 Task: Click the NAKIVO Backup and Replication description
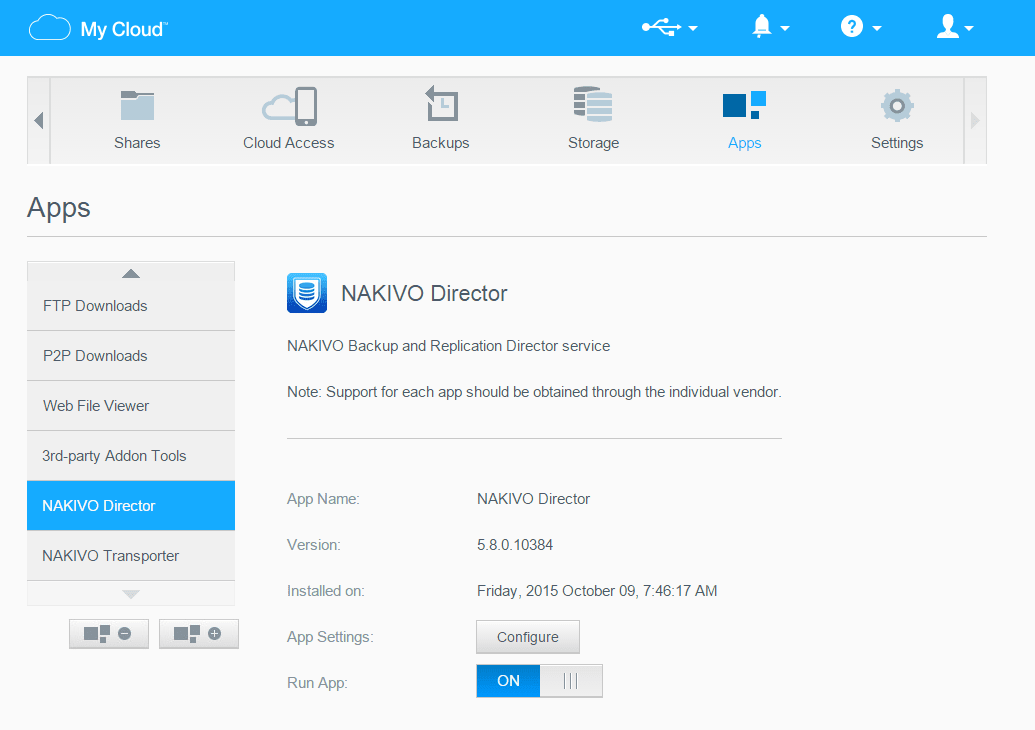pos(448,346)
